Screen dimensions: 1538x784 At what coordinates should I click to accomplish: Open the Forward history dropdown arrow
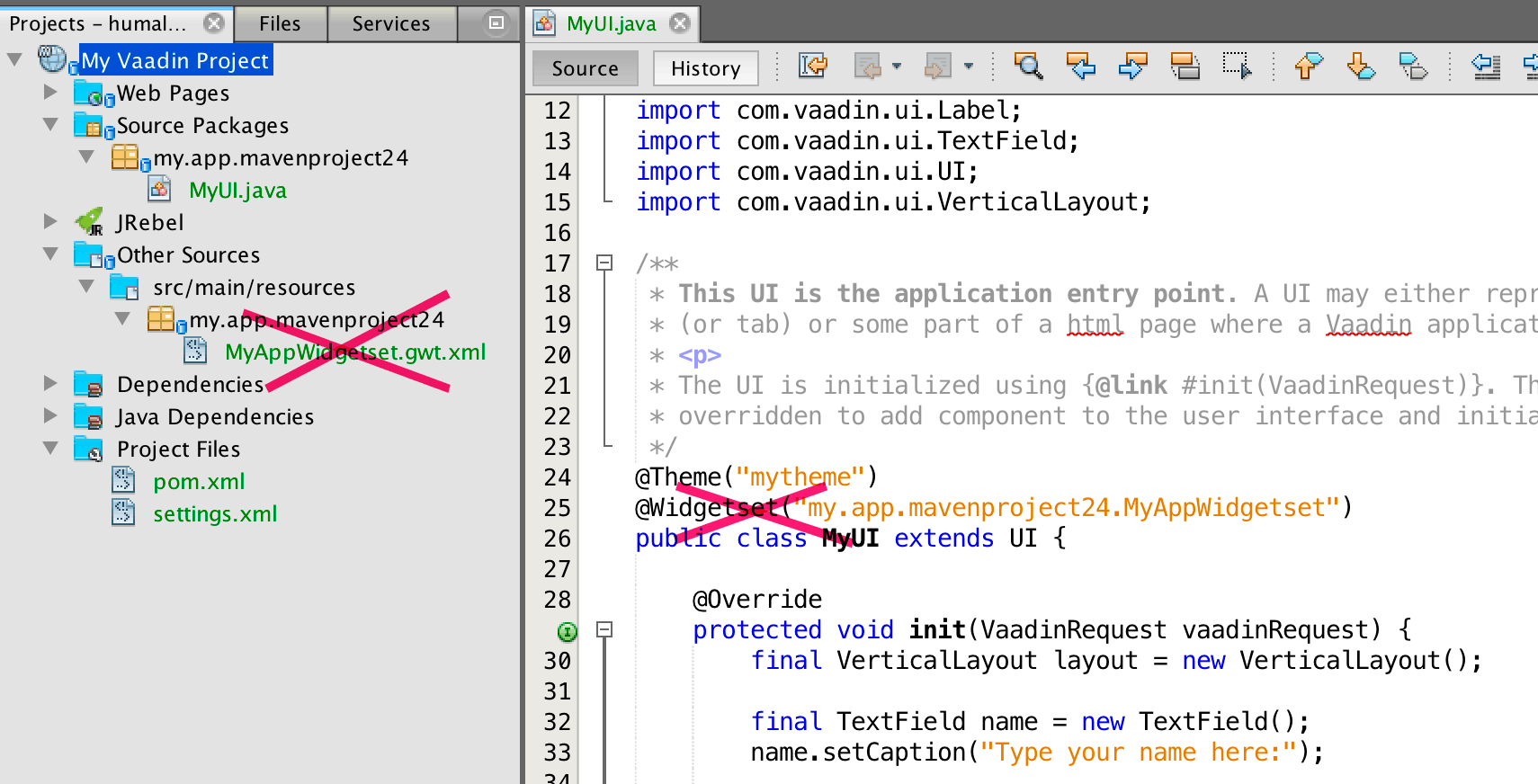[968, 67]
